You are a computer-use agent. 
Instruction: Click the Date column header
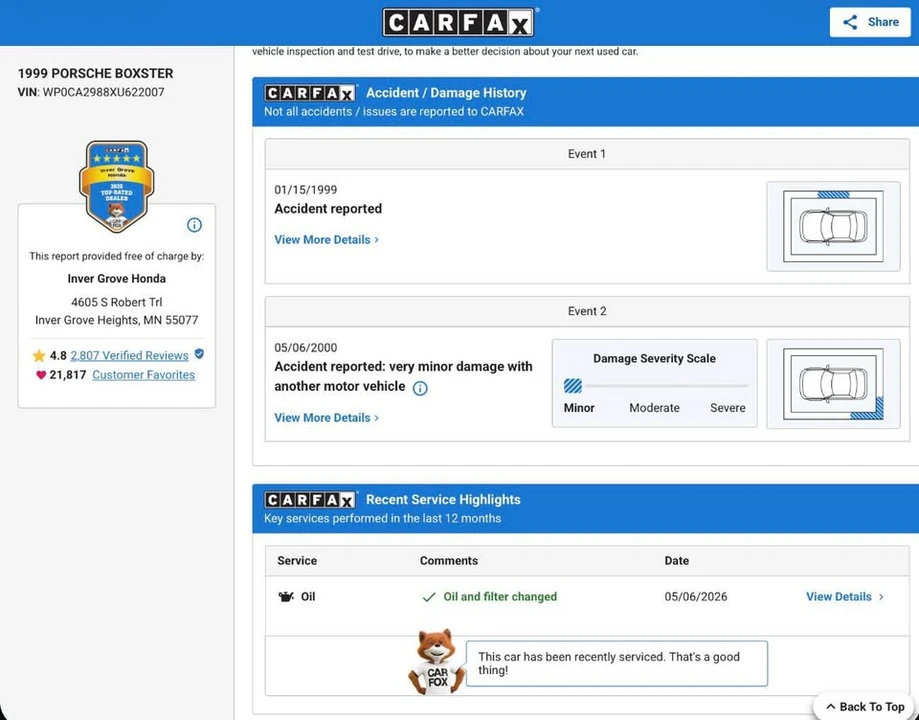pos(676,561)
